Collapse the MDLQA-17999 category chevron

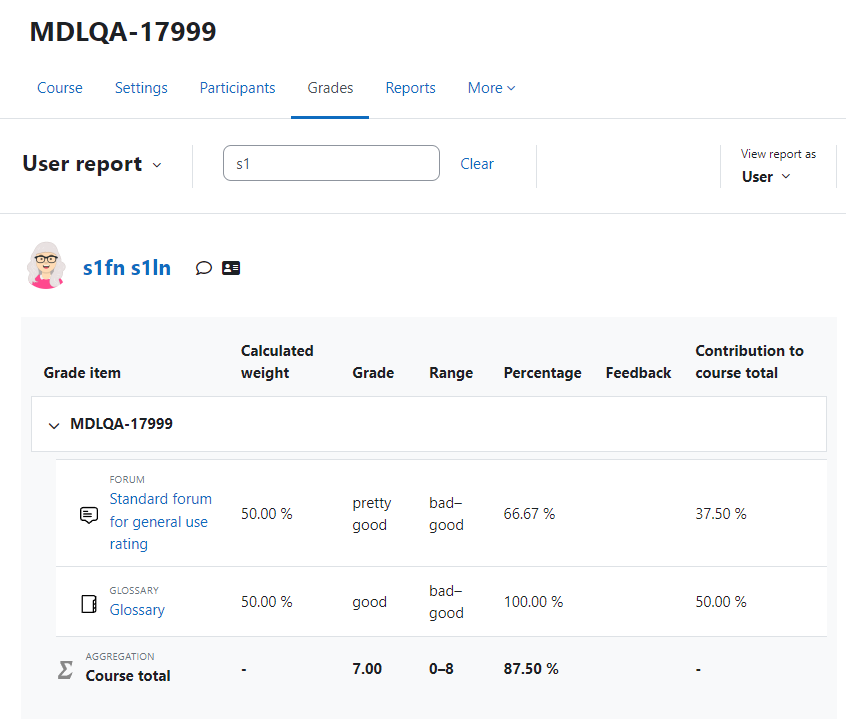click(x=53, y=426)
